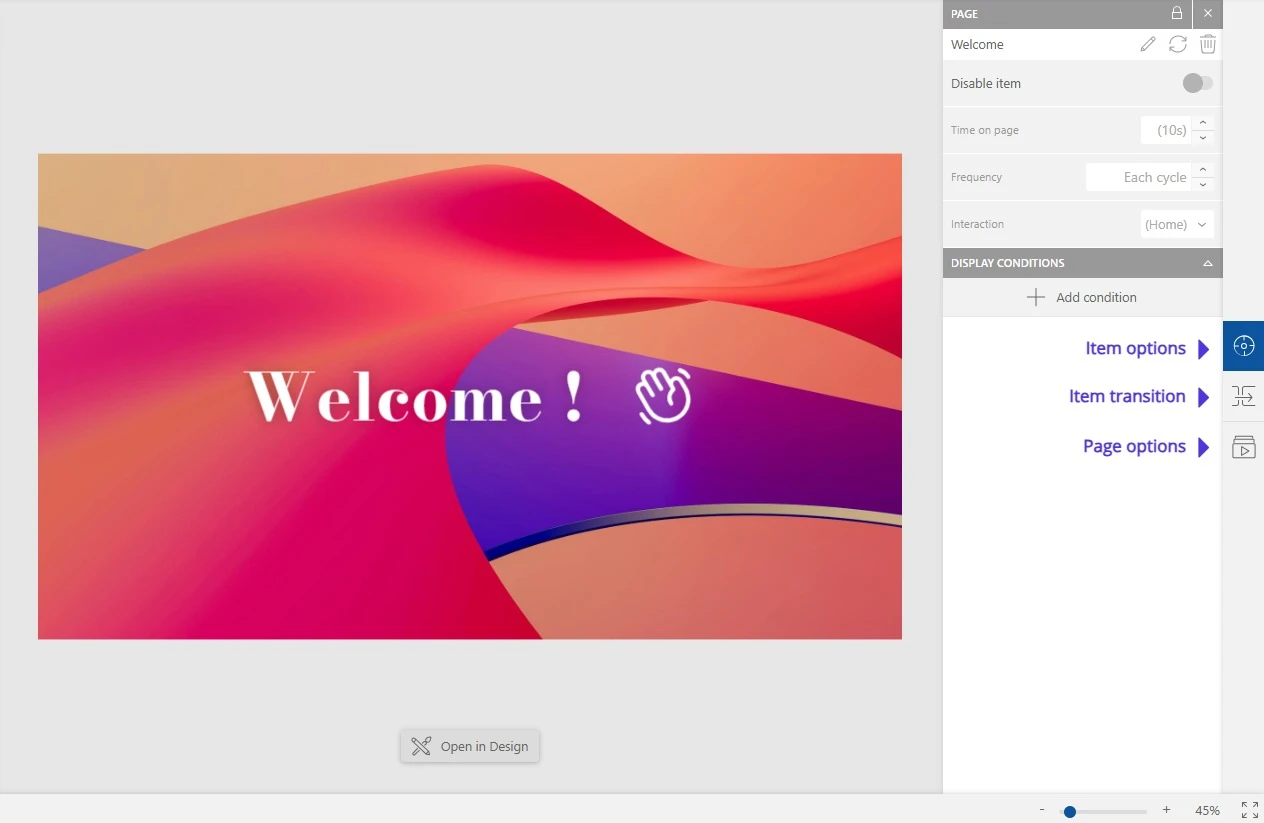Open the flow/shuffle panel icon in sidebar
Image resolution: width=1264 pixels, height=823 pixels.
click(x=1243, y=396)
